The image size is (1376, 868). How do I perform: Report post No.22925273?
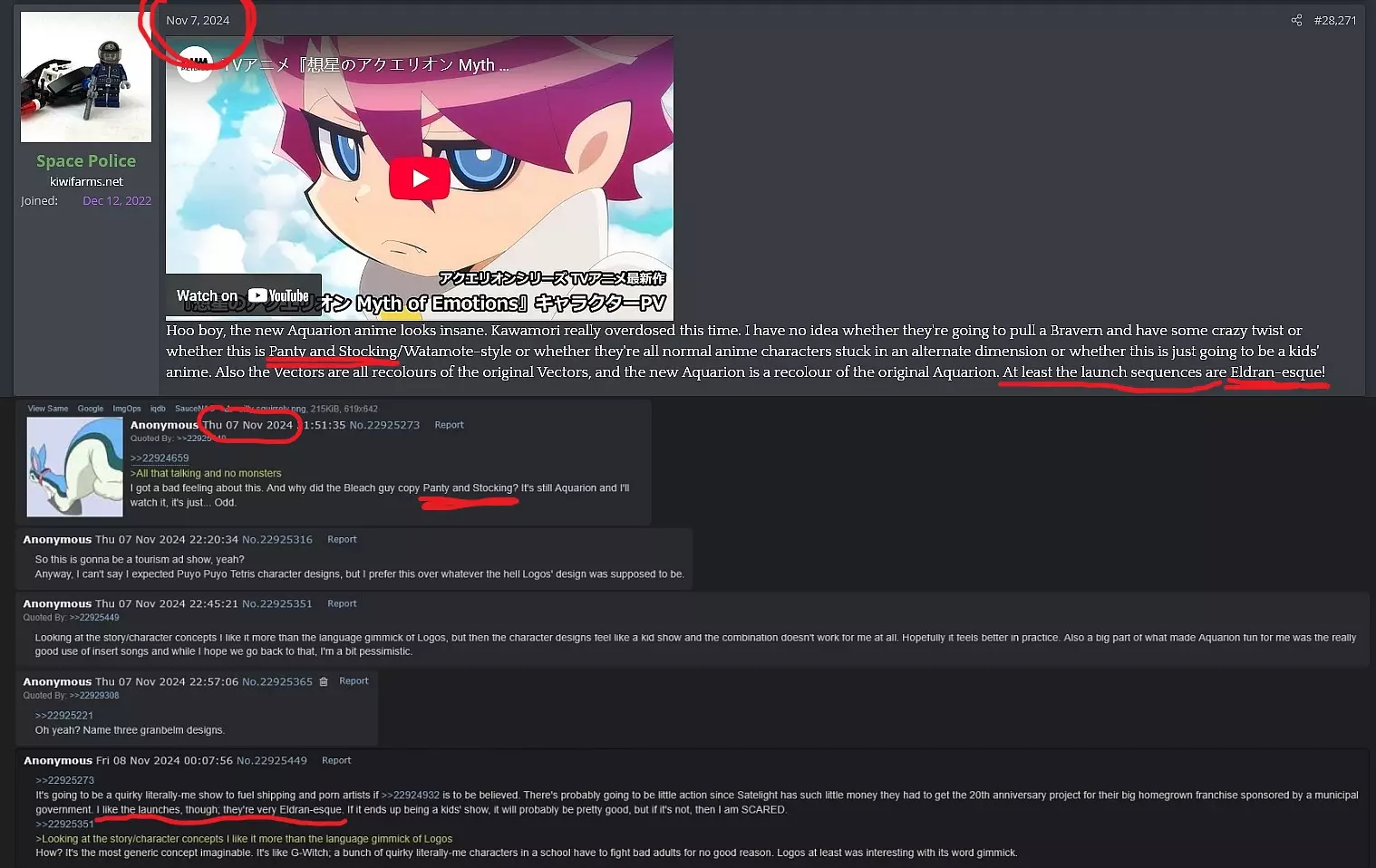(x=449, y=425)
